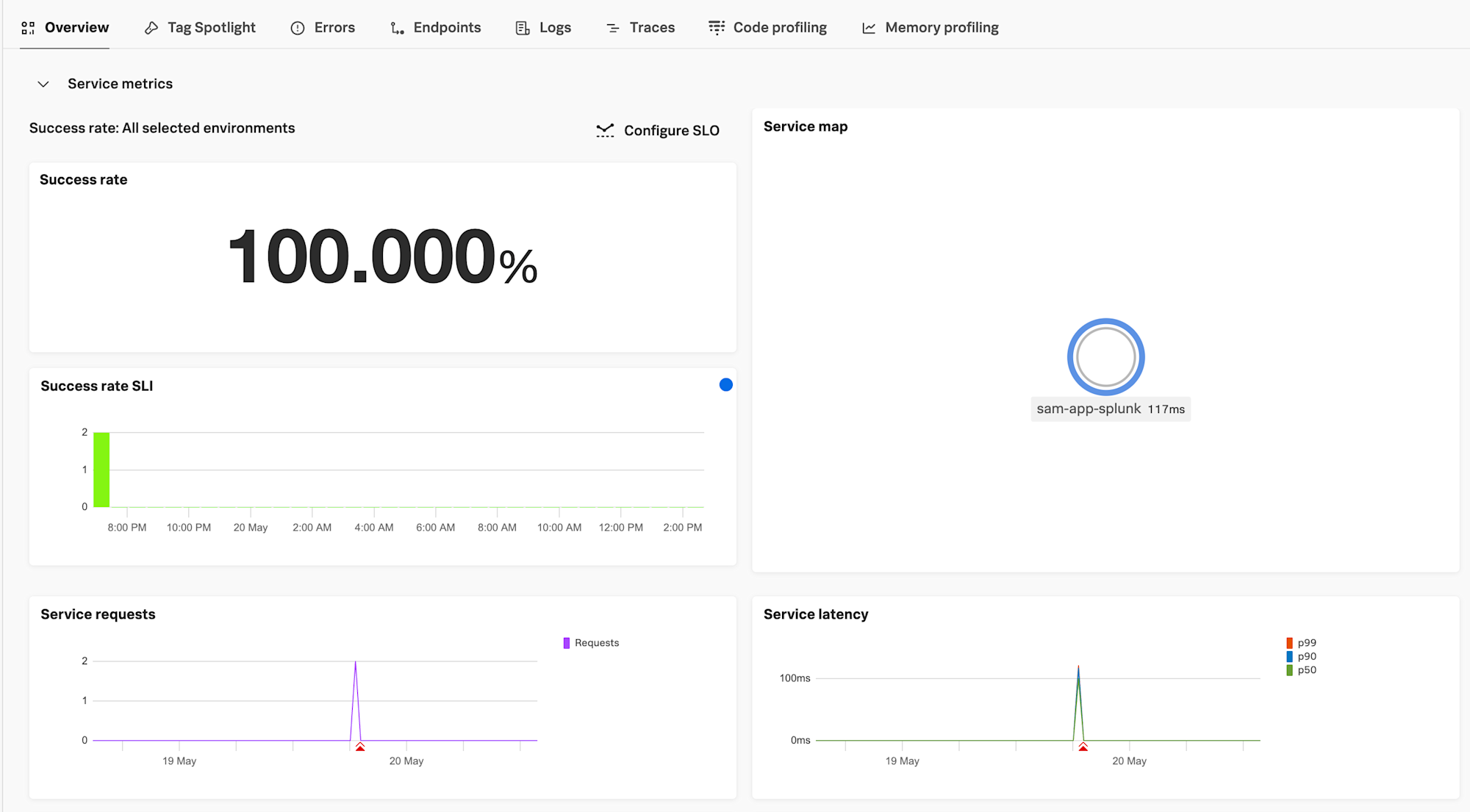Click the p99 legend label
1470x812 pixels.
1307,643
